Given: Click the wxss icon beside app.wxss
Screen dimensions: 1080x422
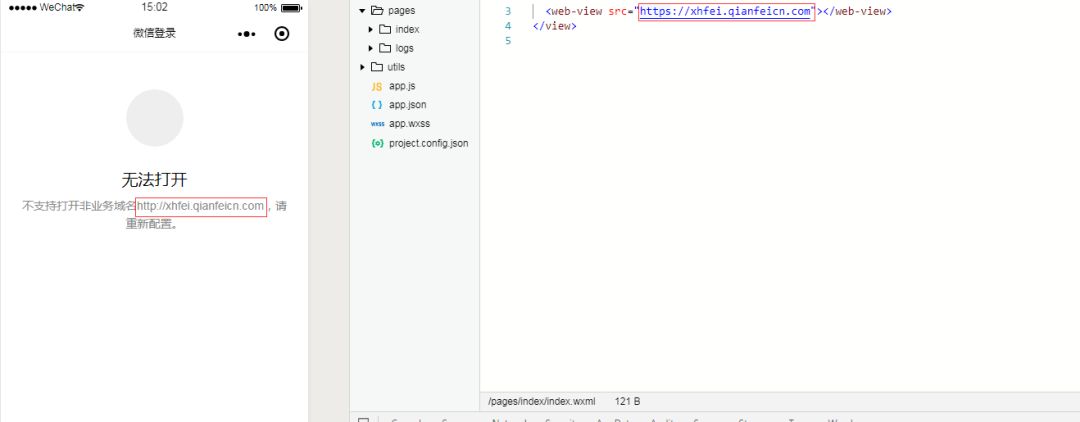Looking at the screenshot, I should pos(377,124).
